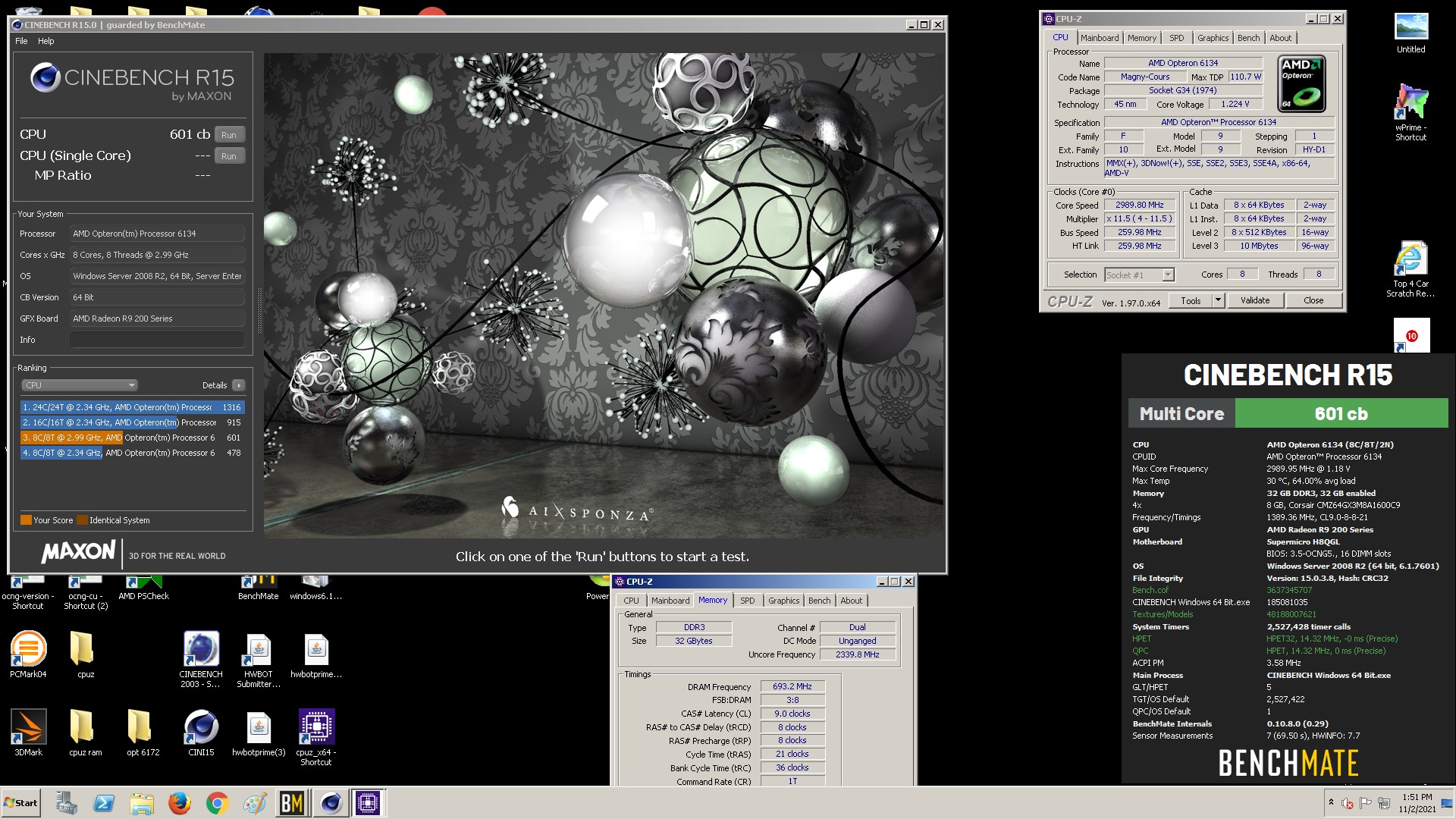
Task: Switch to Mainboard tab in lower CPU-Z window
Action: [670, 601]
